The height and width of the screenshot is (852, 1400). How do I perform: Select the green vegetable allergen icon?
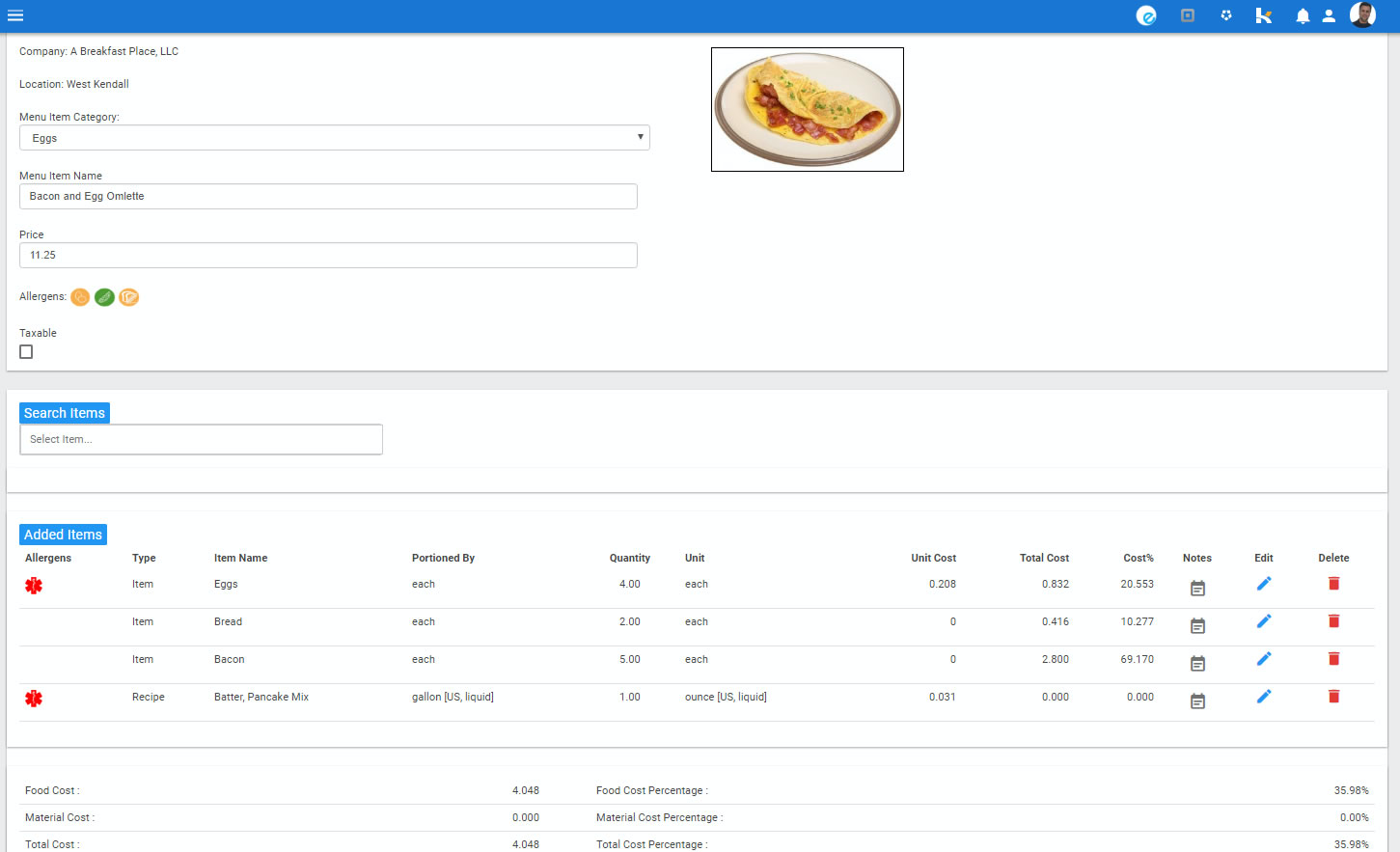point(104,297)
